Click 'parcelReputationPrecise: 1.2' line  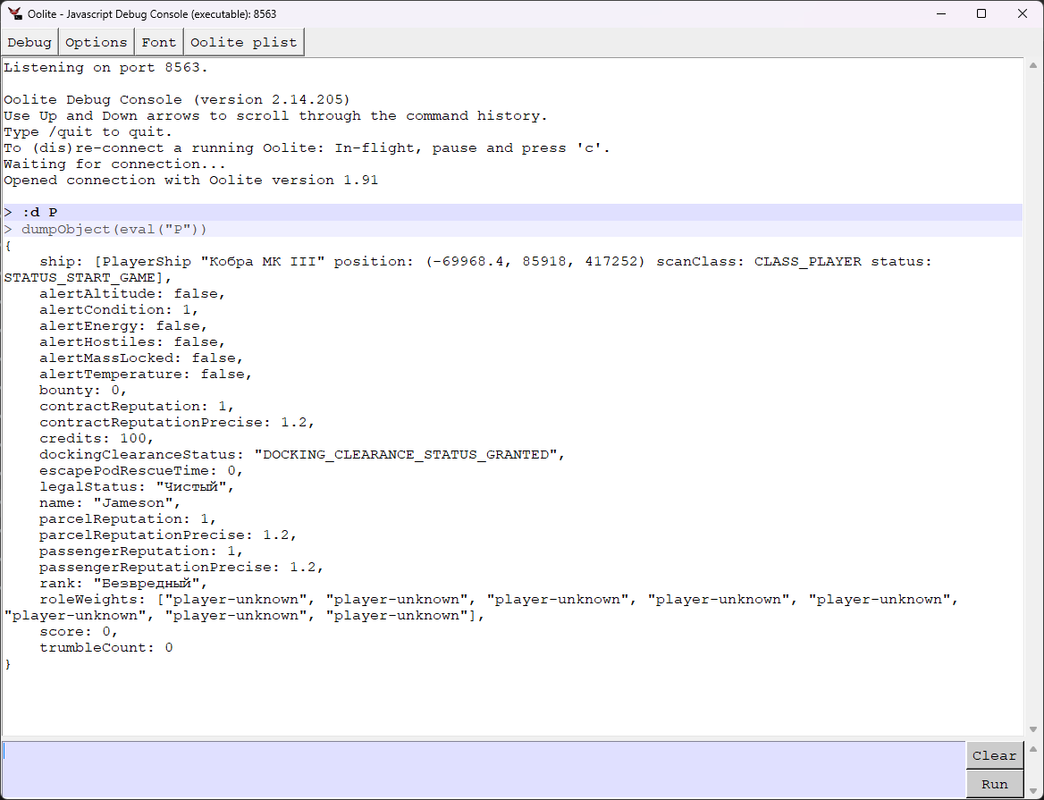[x=168, y=535]
